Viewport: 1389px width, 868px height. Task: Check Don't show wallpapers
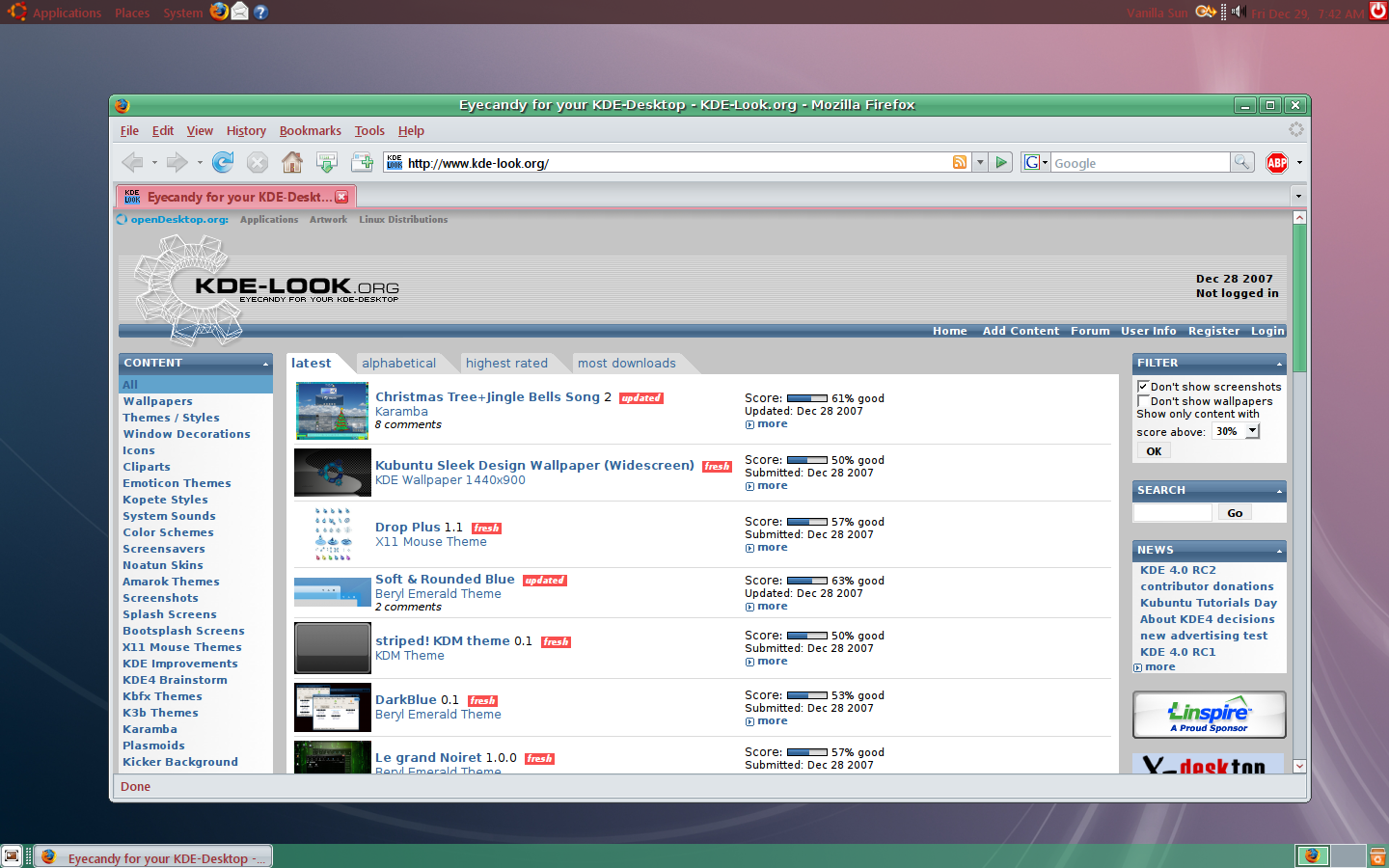pyautogui.click(x=1143, y=400)
